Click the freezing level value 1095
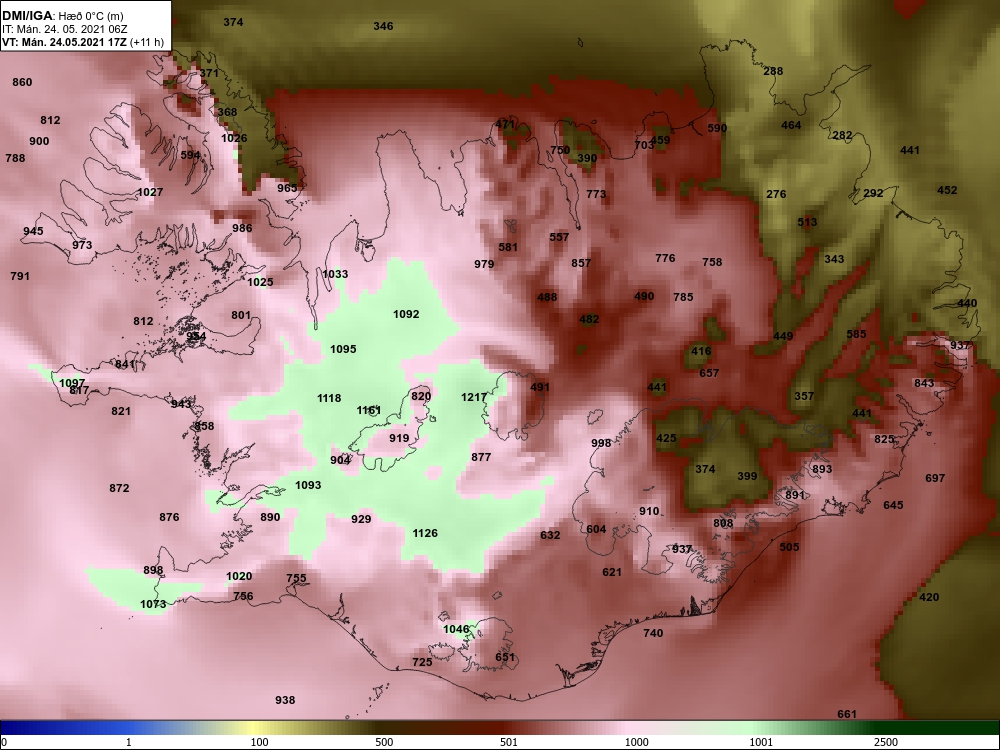The width and height of the screenshot is (1000, 750). 343,349
